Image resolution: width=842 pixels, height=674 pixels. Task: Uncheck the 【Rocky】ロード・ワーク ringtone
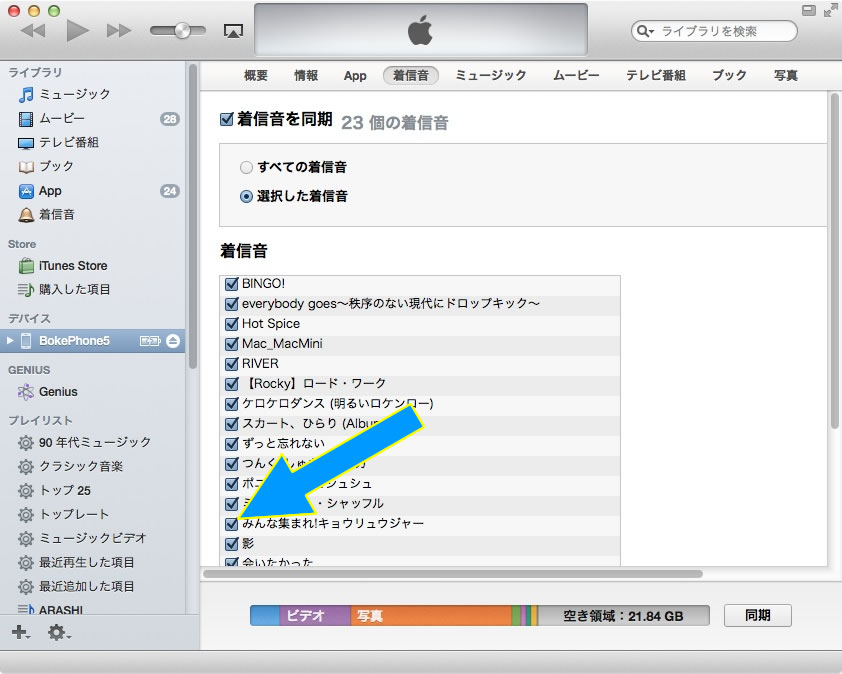(x=231, y=384)
